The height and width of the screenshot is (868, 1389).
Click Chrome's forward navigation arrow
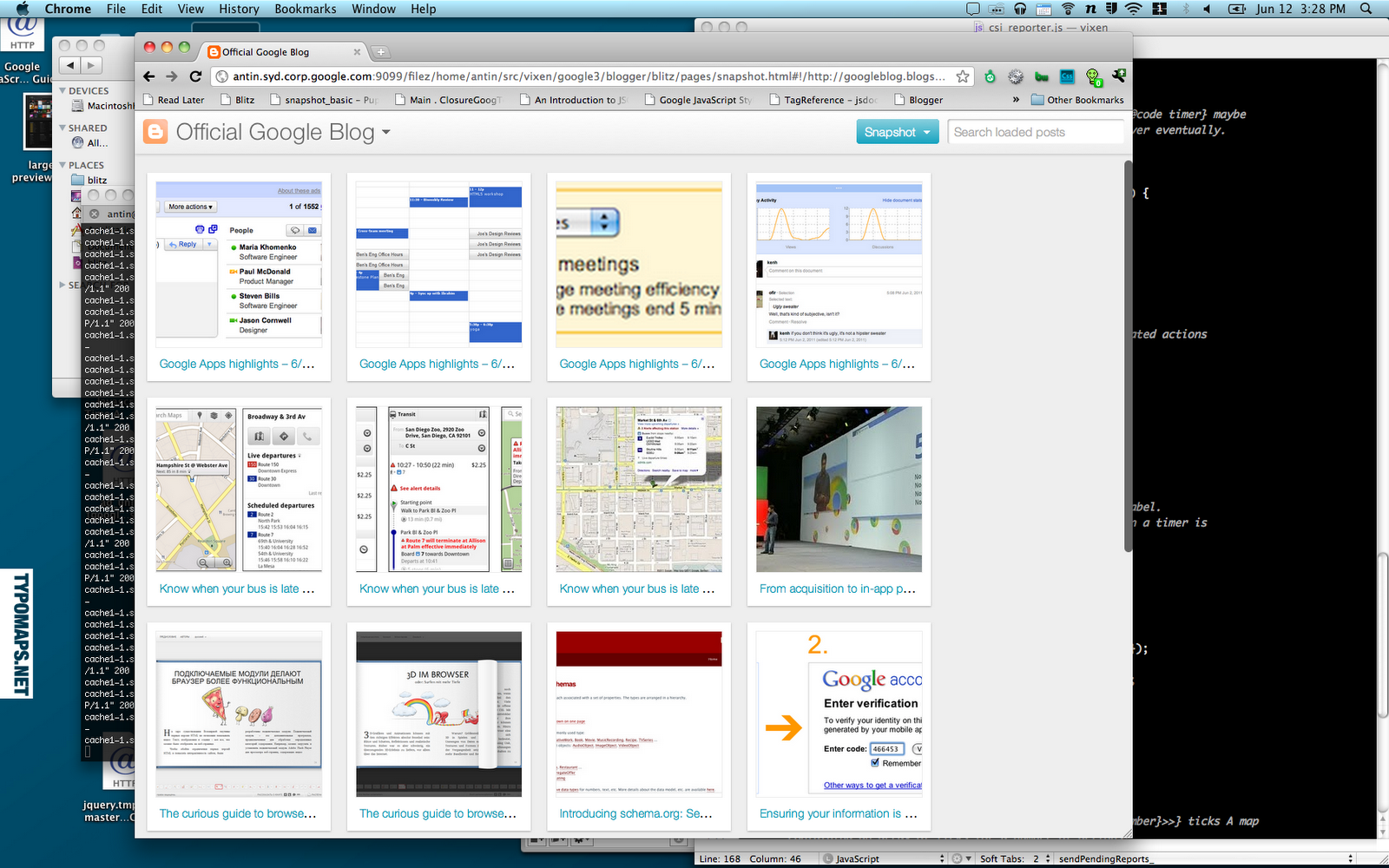coord(171,76)
